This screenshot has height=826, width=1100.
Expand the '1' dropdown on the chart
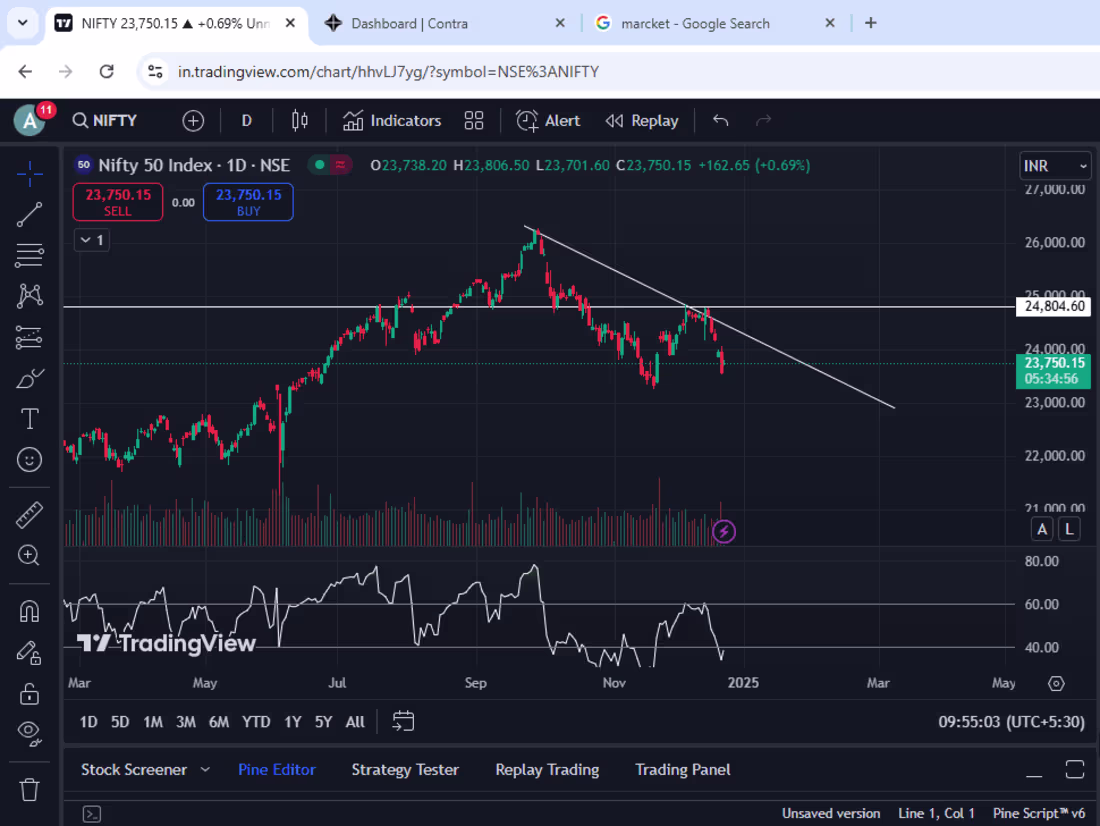coord(91,240)
